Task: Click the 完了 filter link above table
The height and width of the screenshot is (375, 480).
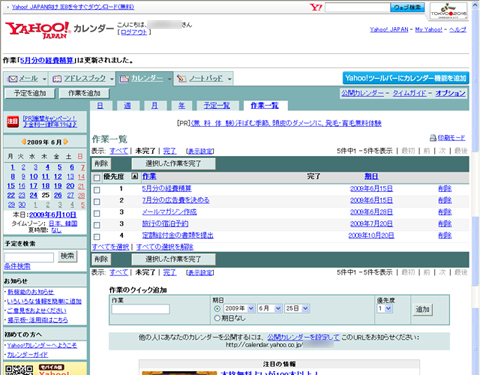Action: point(169,151)
